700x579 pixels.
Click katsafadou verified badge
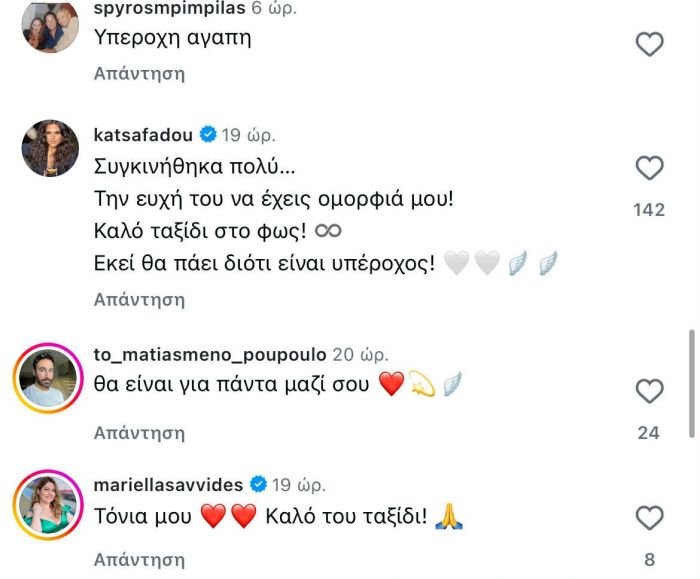pos(208,132)
